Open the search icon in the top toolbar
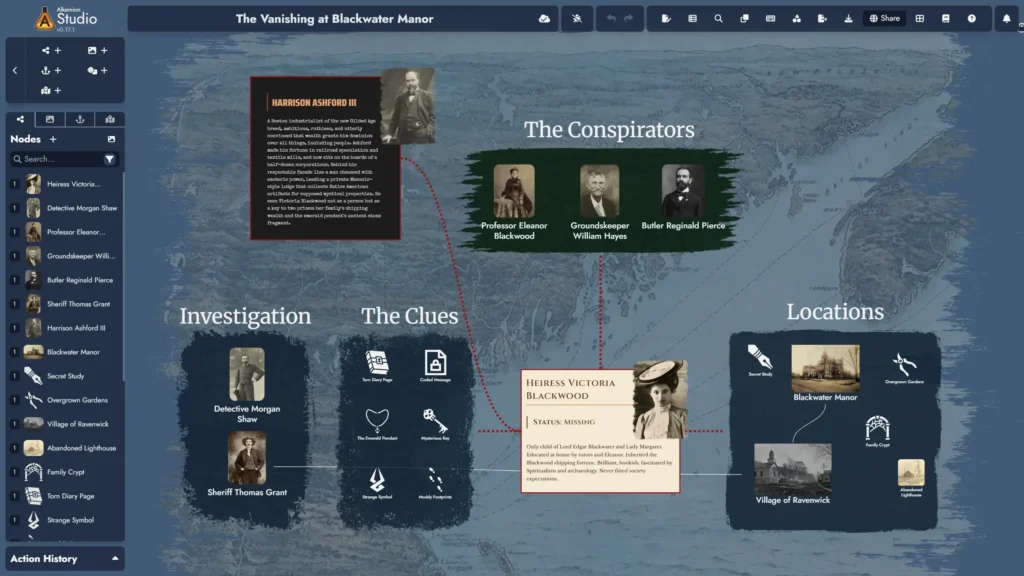Image resolution: width=1024 pixels, height=576 pixels. 719,17
